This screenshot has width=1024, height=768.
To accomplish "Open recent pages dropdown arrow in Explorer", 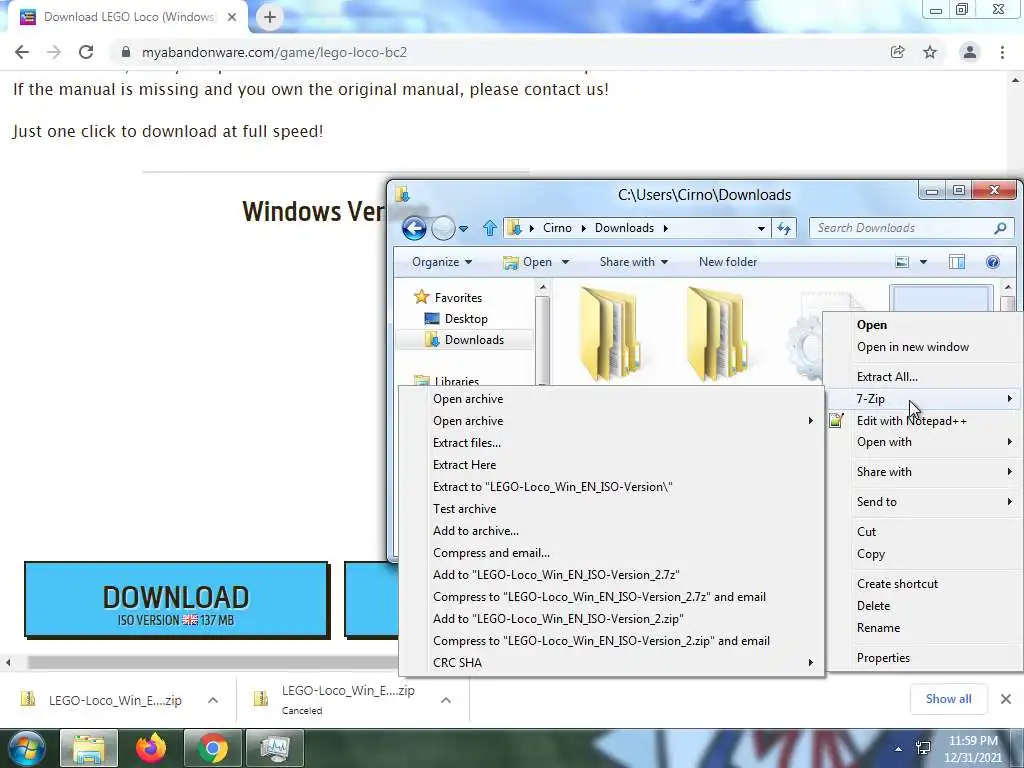I will (463, 229).
